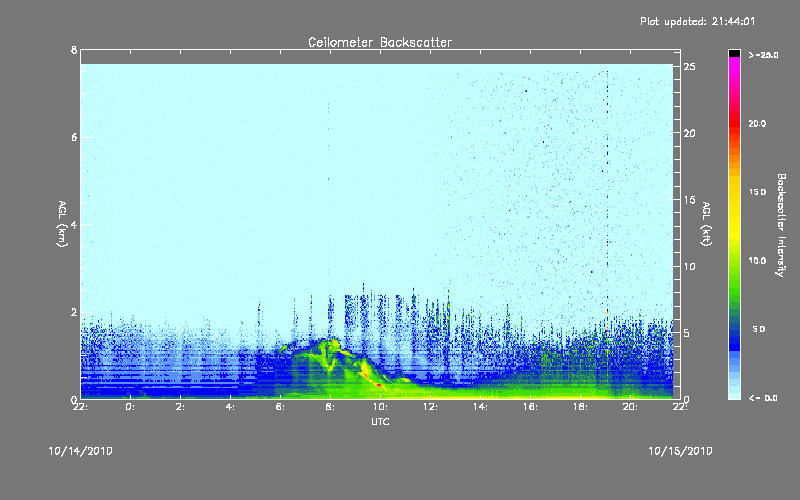The image size is (800, 500).
Task: Click the final "22:" label ending the UTC axis
Action: [x=680, y=407]
